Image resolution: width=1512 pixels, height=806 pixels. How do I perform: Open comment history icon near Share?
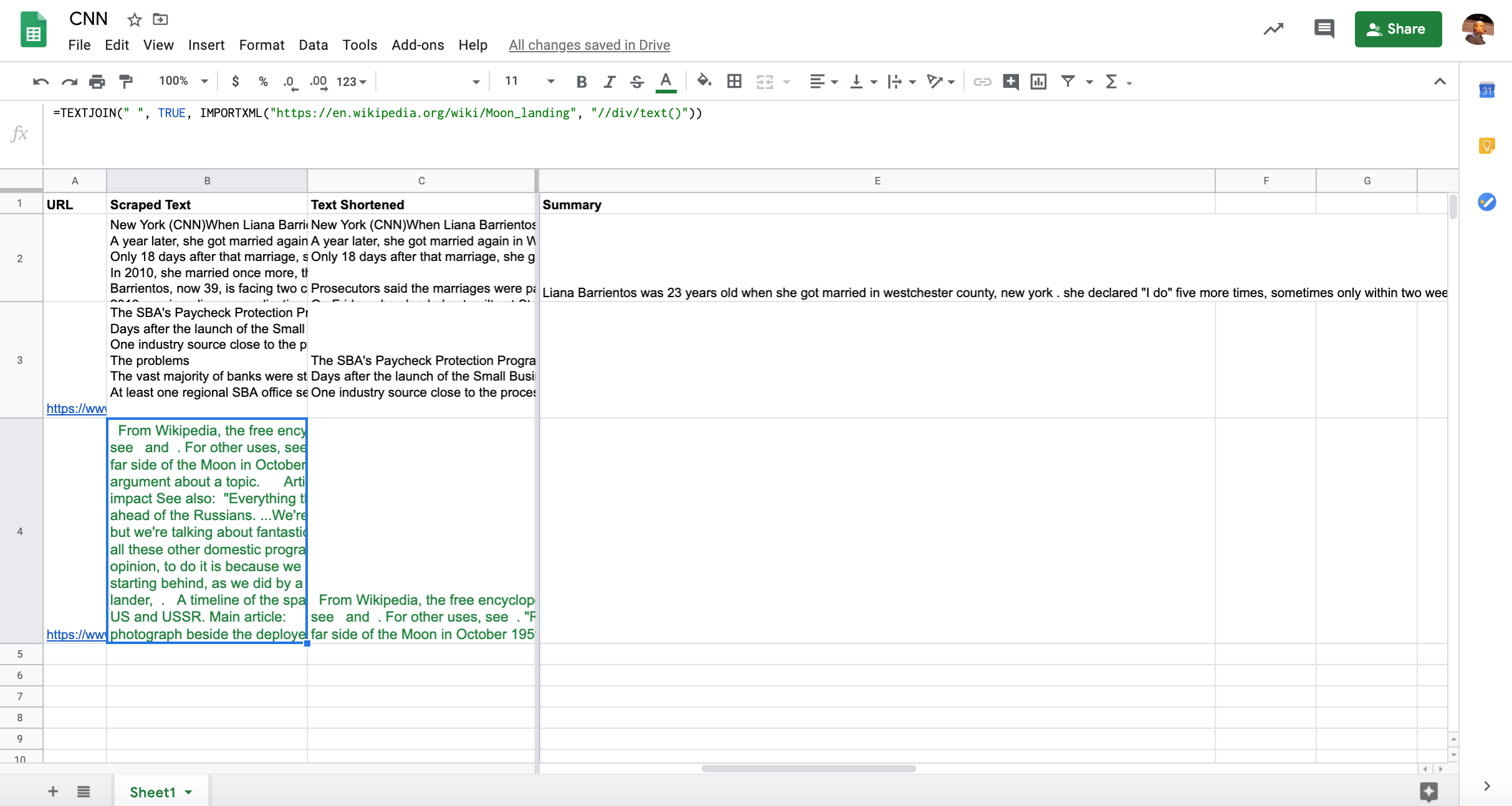(1324, 29)
